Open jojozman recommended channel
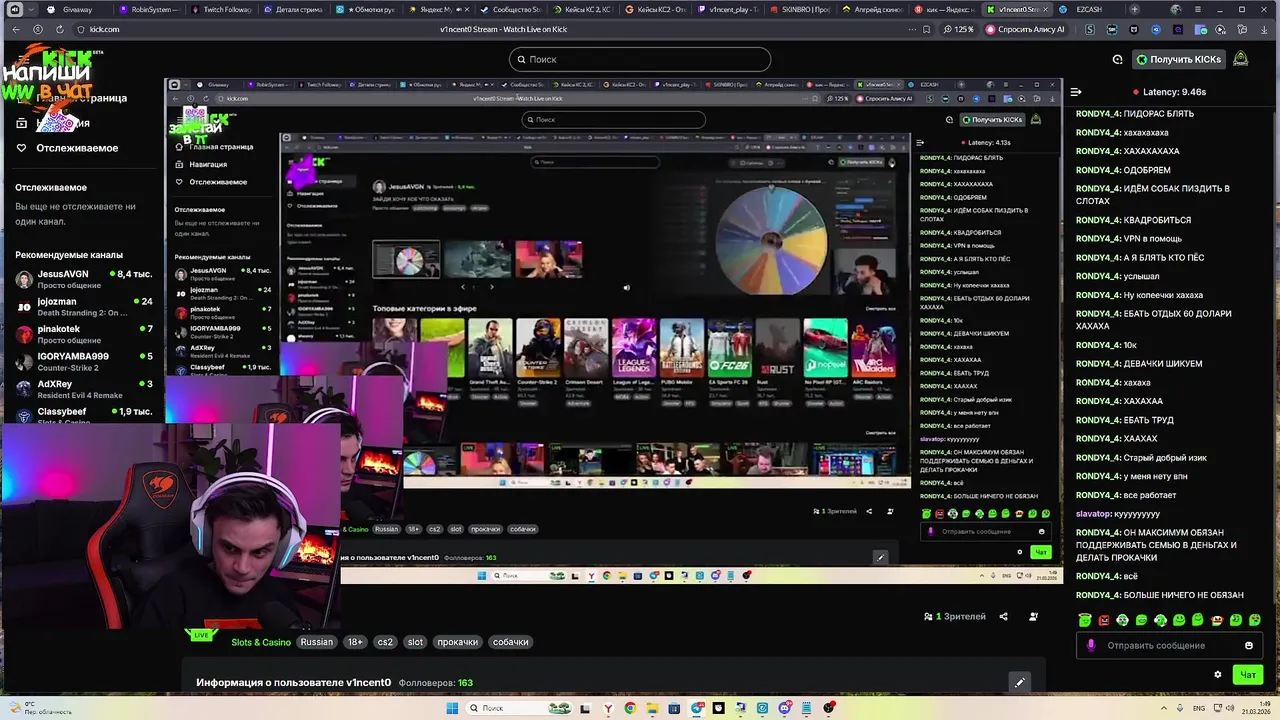 pos(83,306)
